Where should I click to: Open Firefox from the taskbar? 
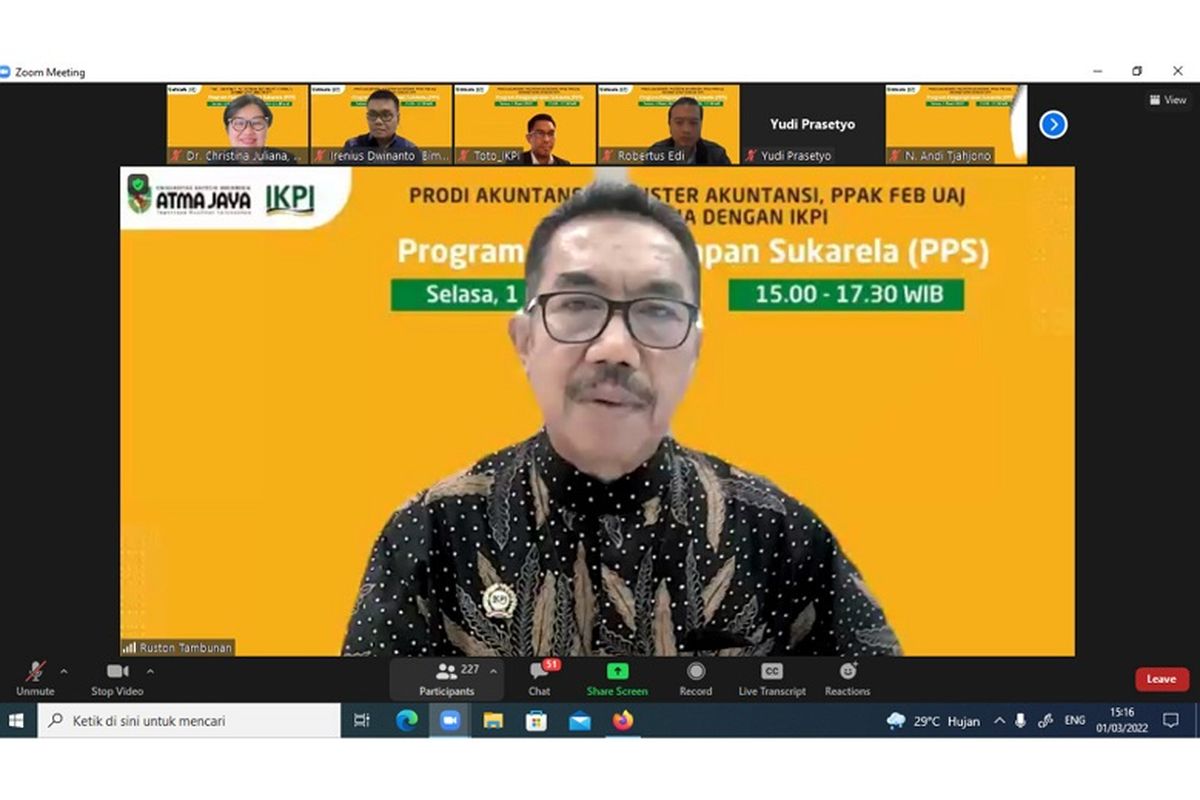point(623,720)
